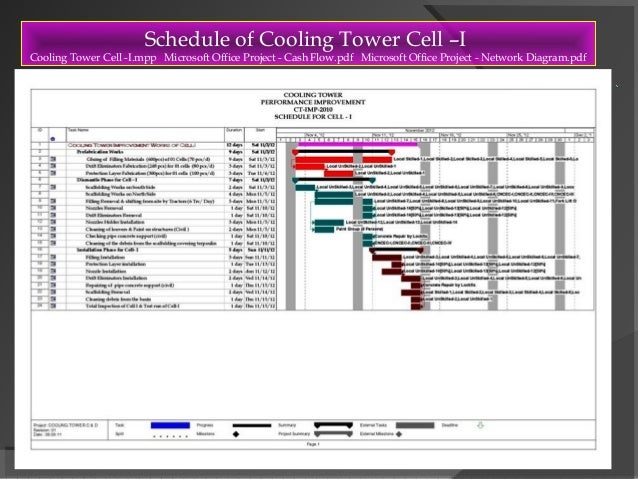Click note icon on Nozzles Holder Installation row
This screenshot has height=479, width=638.
click(x=53, y=222)
